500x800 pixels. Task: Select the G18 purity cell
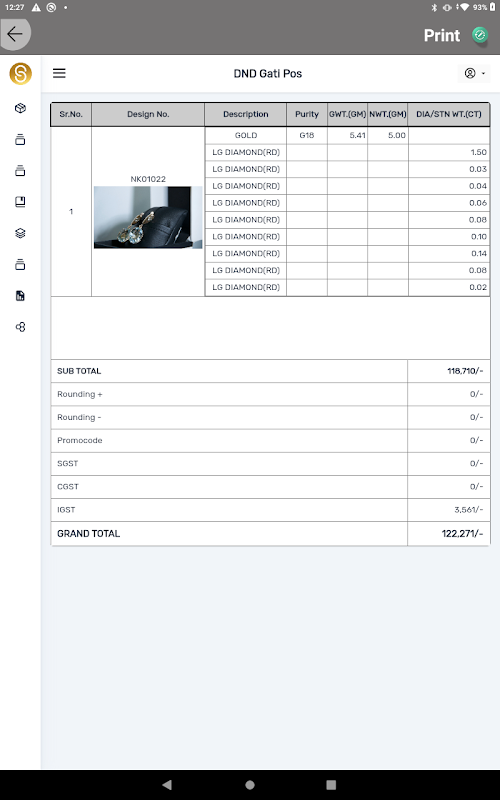click(x=307, y=135)
